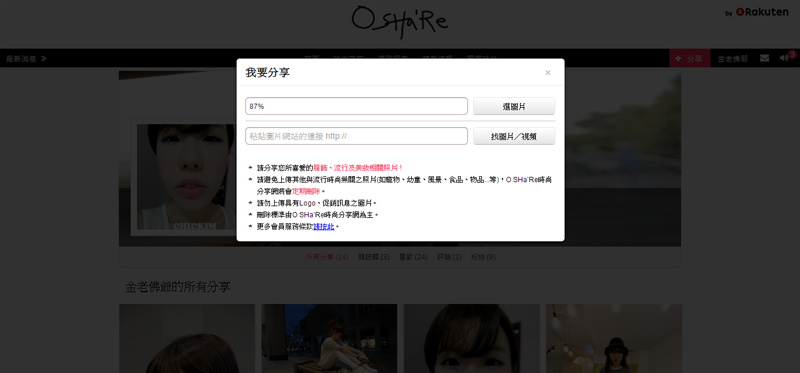800x373 pixels.
Task: Open messages via the envelope icon
Action: [764, 58]
